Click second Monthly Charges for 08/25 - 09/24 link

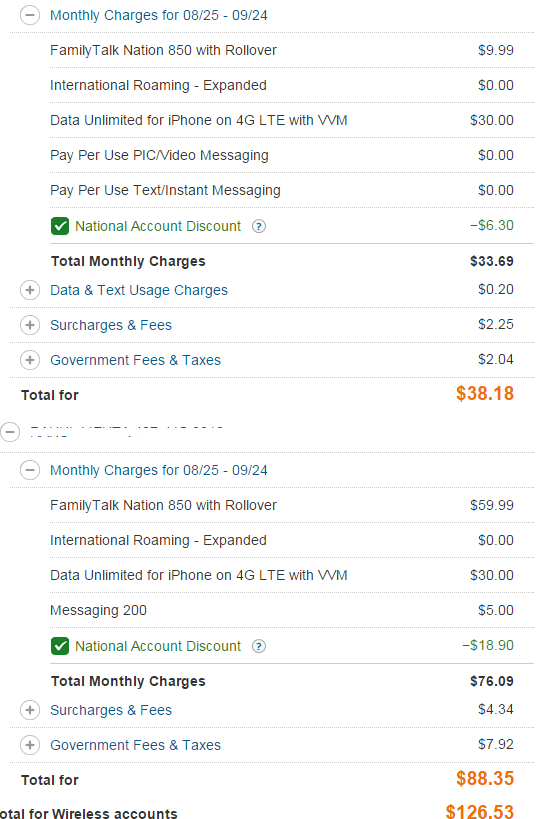tap(159, 471)
